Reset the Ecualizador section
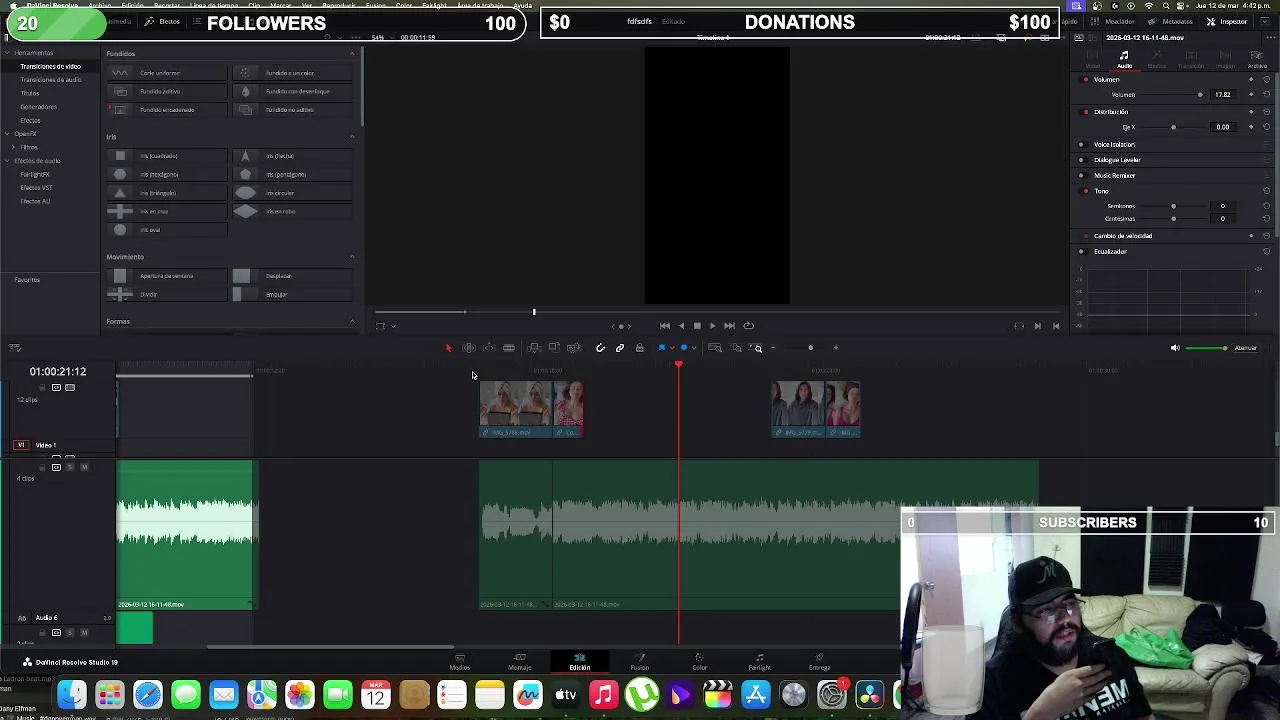 click(1266, 251)
